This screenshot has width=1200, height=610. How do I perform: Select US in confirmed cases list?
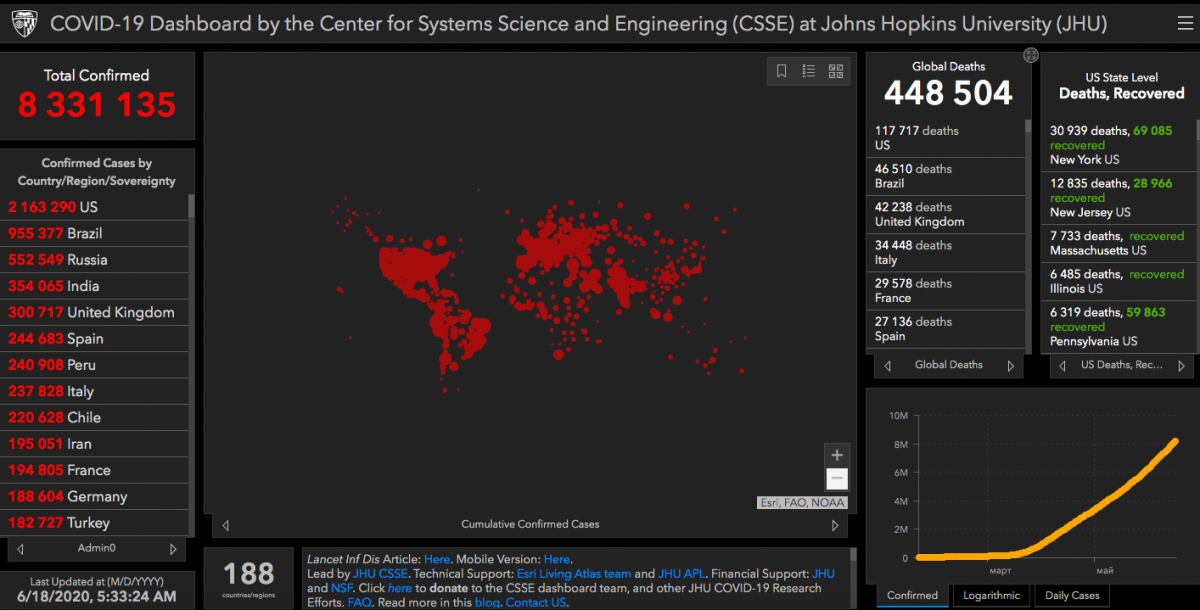94,207
